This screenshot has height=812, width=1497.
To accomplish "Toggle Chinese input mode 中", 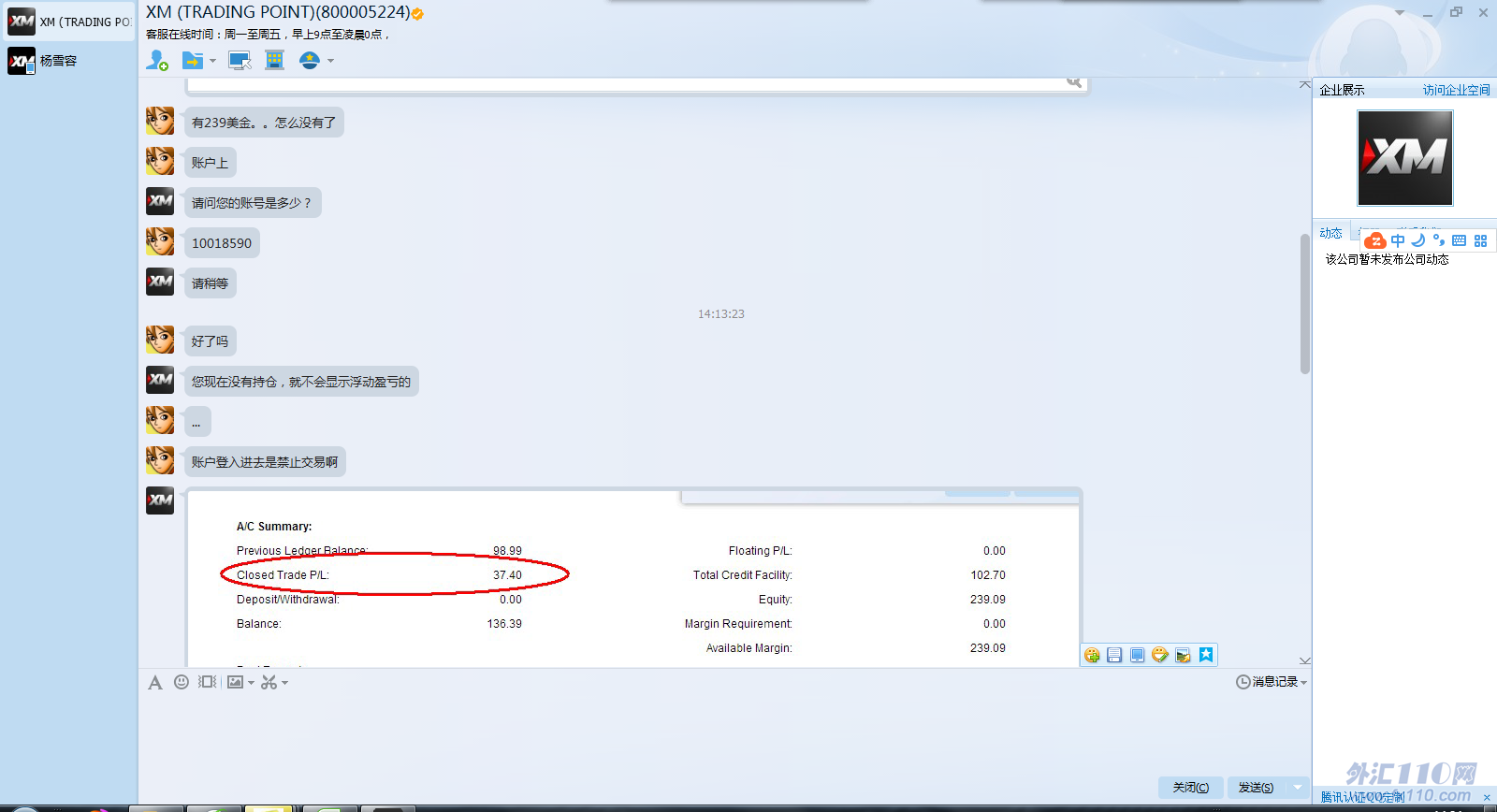I will (x=1398, y=240).
